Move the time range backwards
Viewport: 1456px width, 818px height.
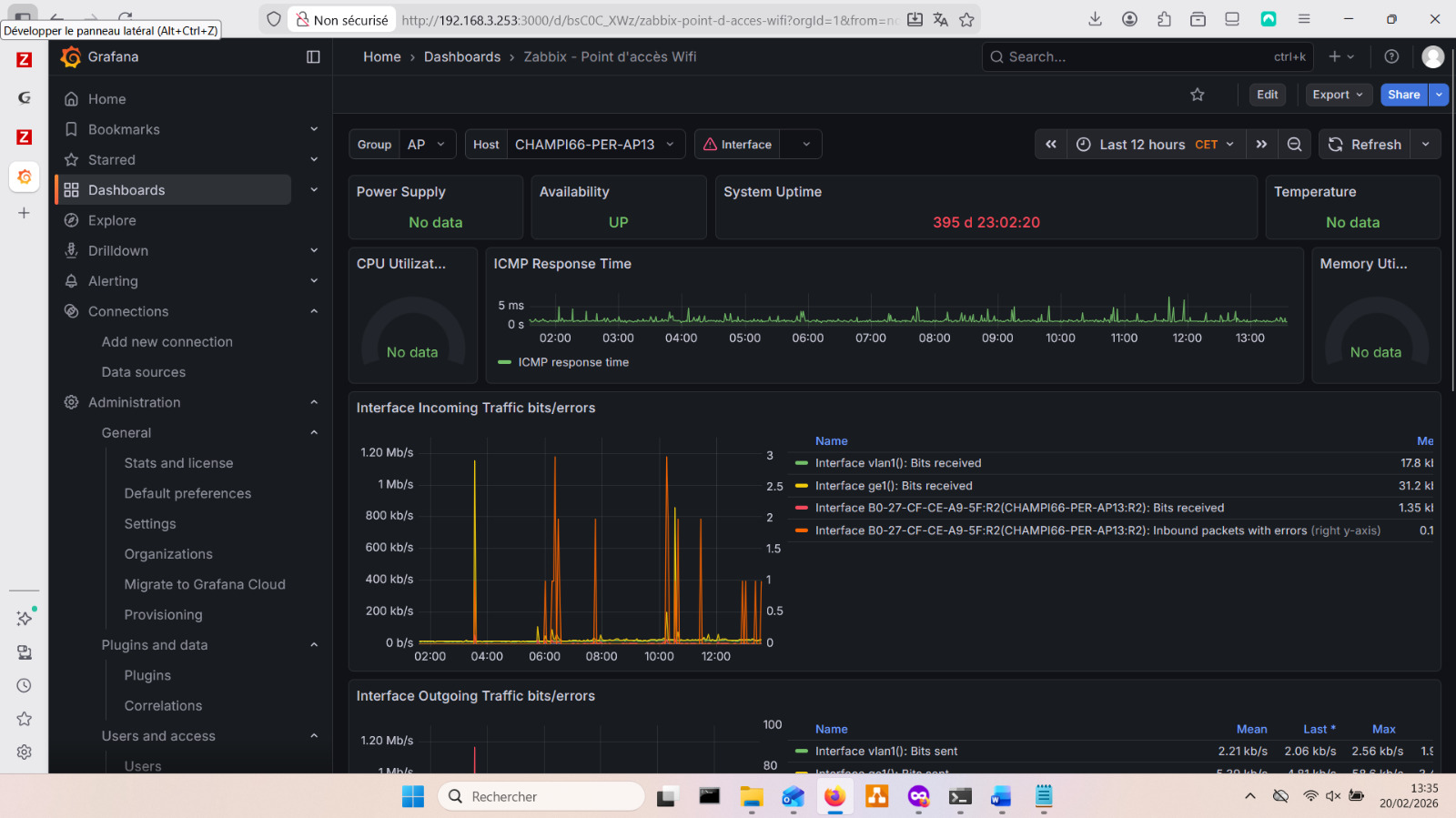click(1051, 145)
